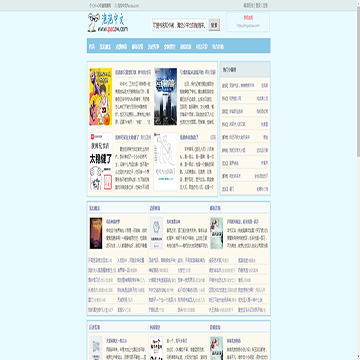This screenshot has height=360, width=360.
Task: Open the book cover reading 太稳健了
Action: [100, 162]
